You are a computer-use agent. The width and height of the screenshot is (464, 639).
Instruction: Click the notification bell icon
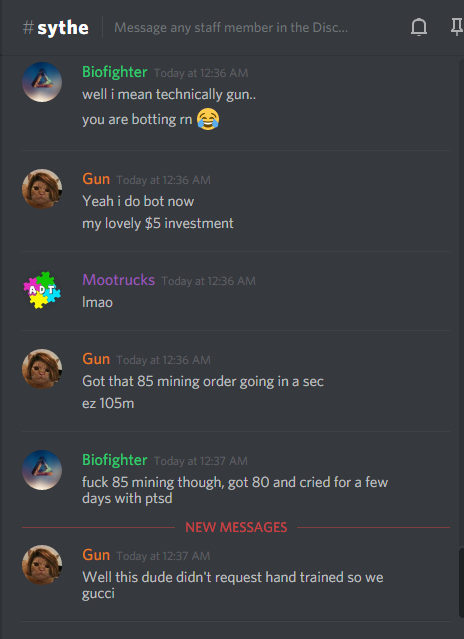(x=419, y=27)
